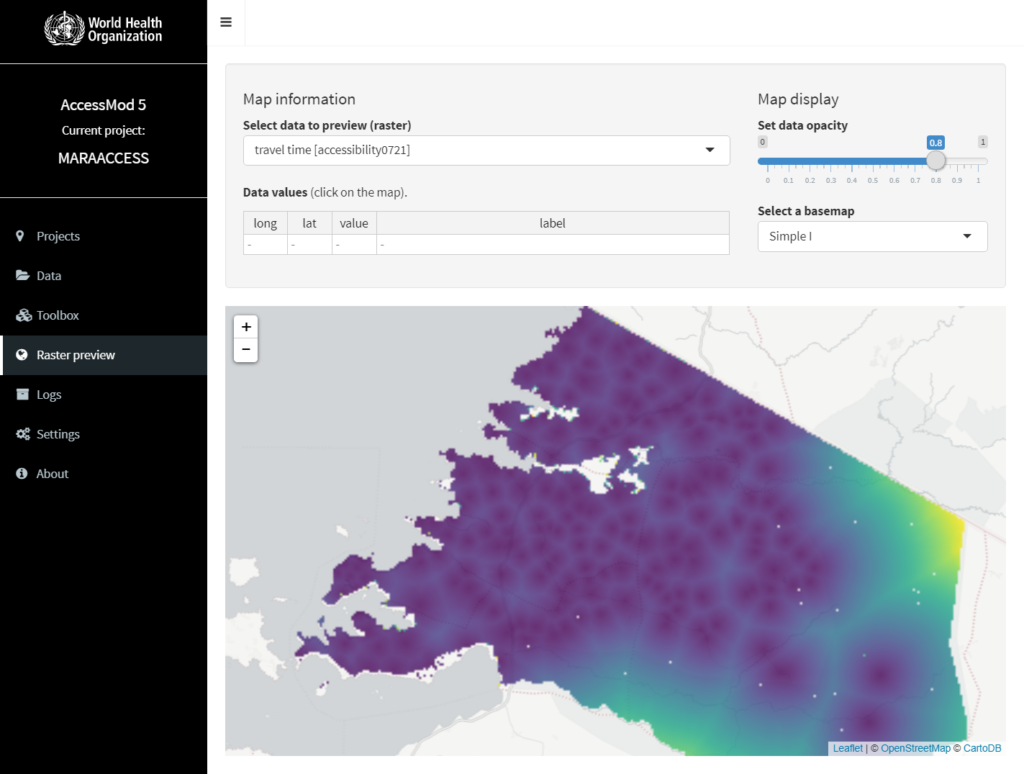Viewport: 1024px width, 774px height.
Task: Open the basemap dropdown showing Simple I
Action: (871, 236)
